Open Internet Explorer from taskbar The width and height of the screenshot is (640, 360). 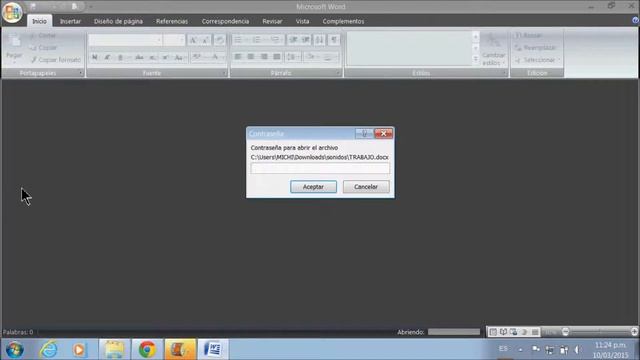tap(48, 349)
